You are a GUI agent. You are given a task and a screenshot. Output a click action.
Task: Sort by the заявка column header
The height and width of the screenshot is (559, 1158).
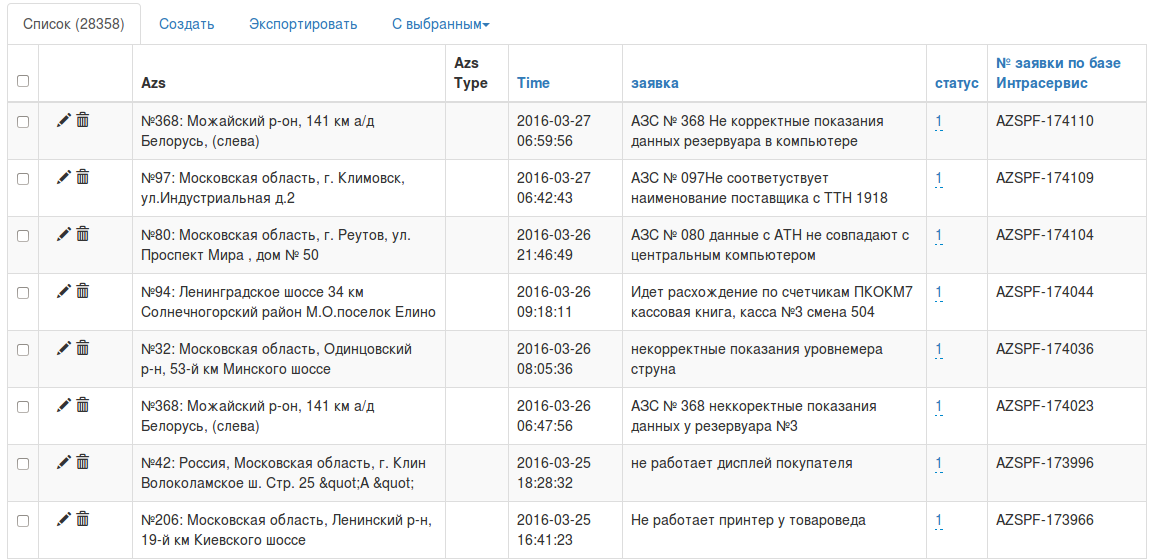point(655,83)
